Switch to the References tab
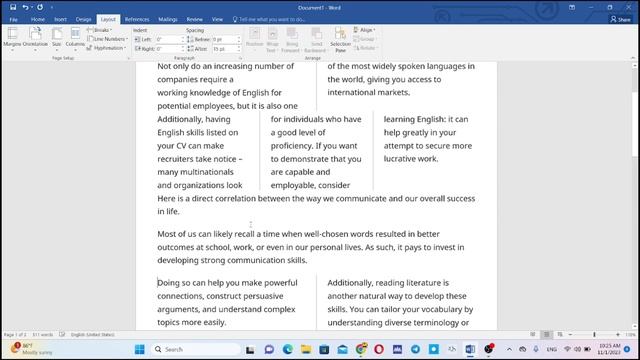640x360 pixels. (x=137, y=19)
